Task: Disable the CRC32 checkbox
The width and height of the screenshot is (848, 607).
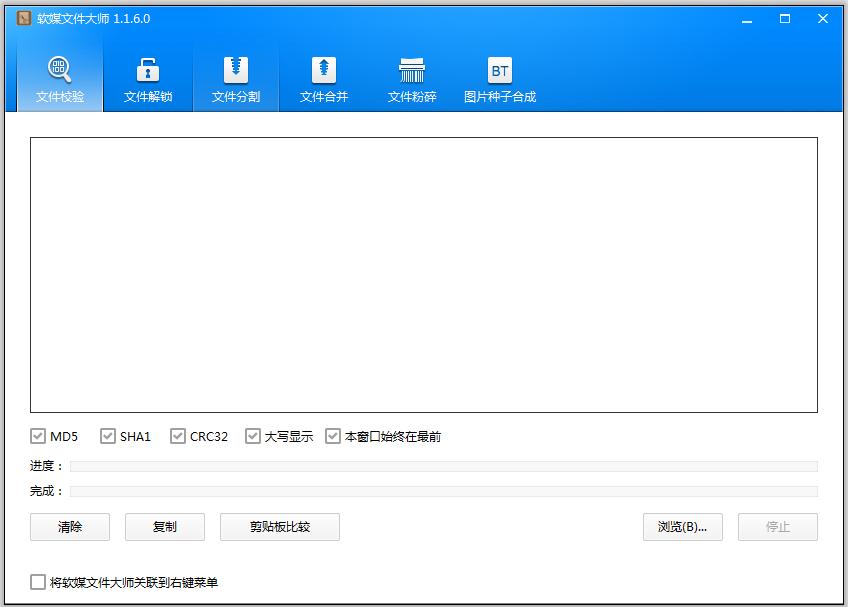Action: coord(178,436)
